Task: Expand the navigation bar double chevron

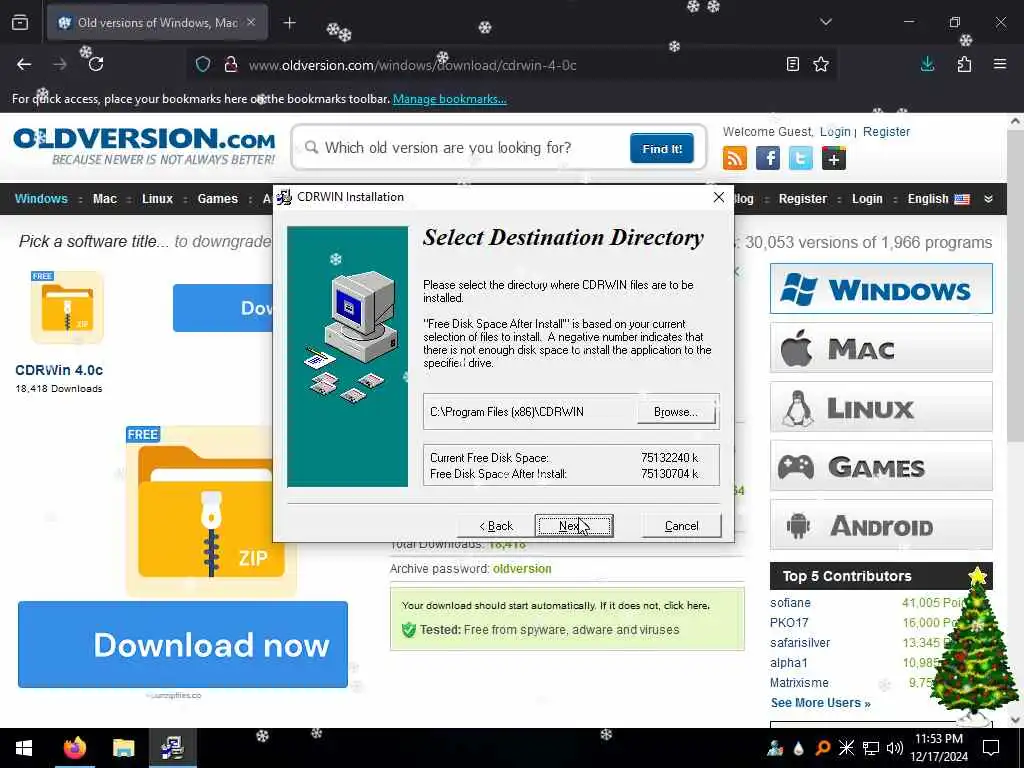Action: (x=988, y=199)
